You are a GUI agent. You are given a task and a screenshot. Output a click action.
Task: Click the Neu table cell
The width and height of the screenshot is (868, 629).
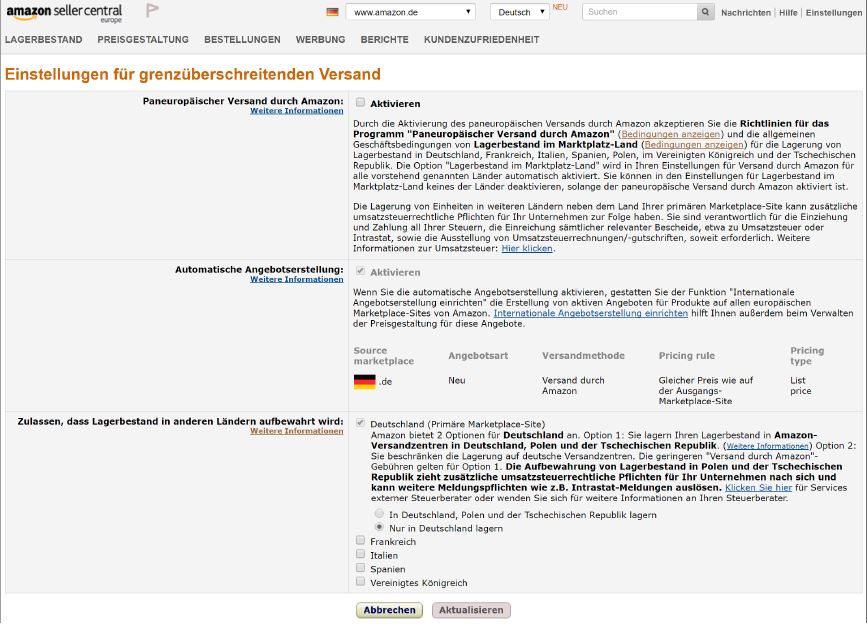pyautogui.click(x=457, y=380)
